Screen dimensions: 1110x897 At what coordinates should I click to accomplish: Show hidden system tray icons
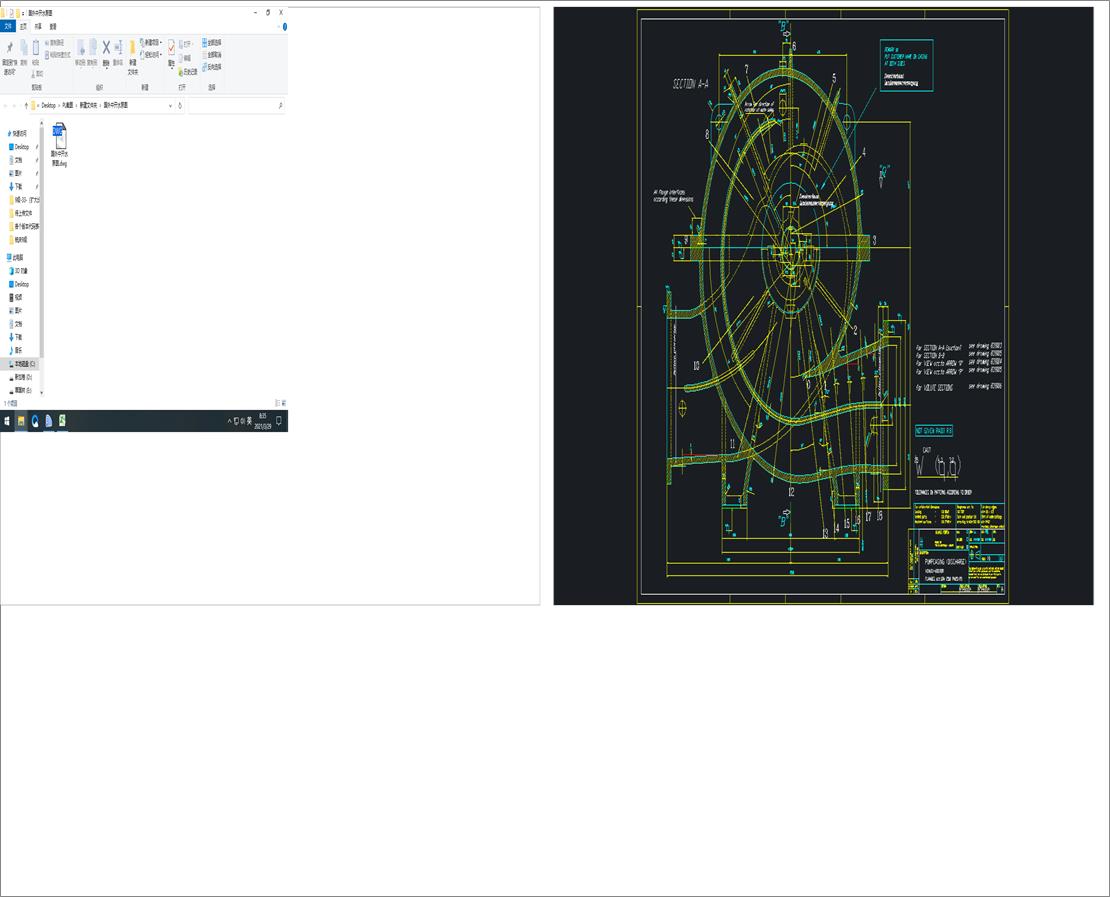tap(229, 421)
